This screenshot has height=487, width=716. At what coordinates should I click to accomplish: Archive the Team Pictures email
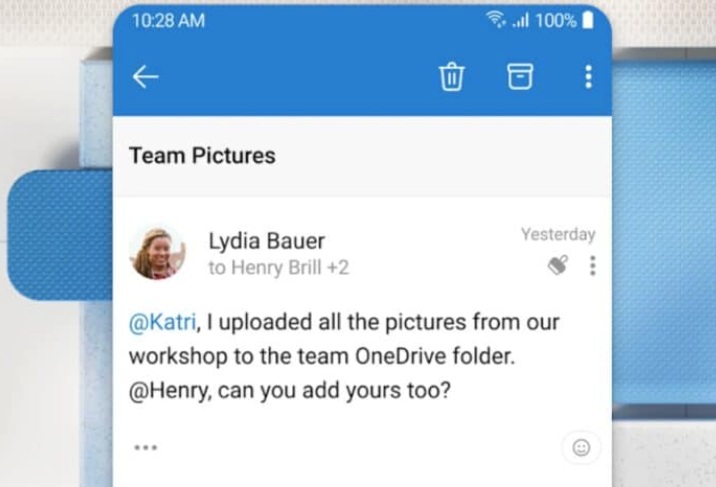[520, 77]
